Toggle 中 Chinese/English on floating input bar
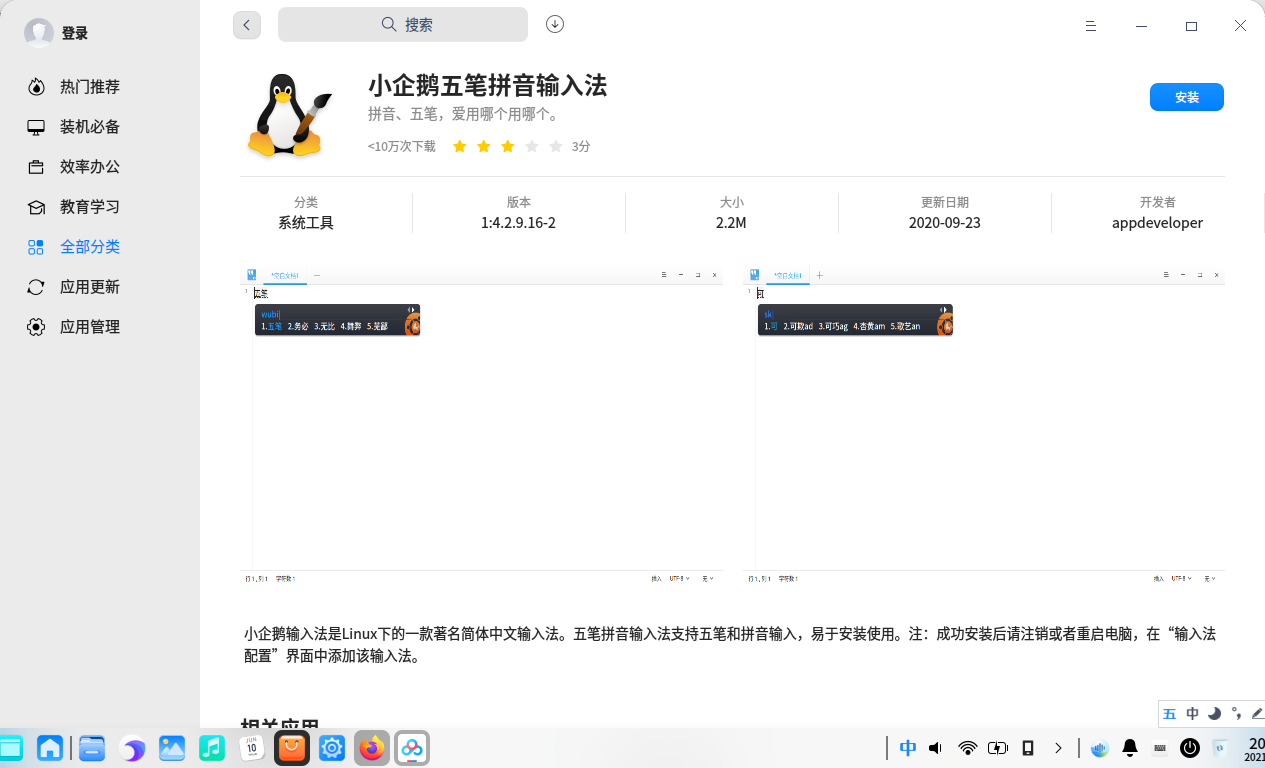This screenshot has width=1265, height=768. (1192, 714)
